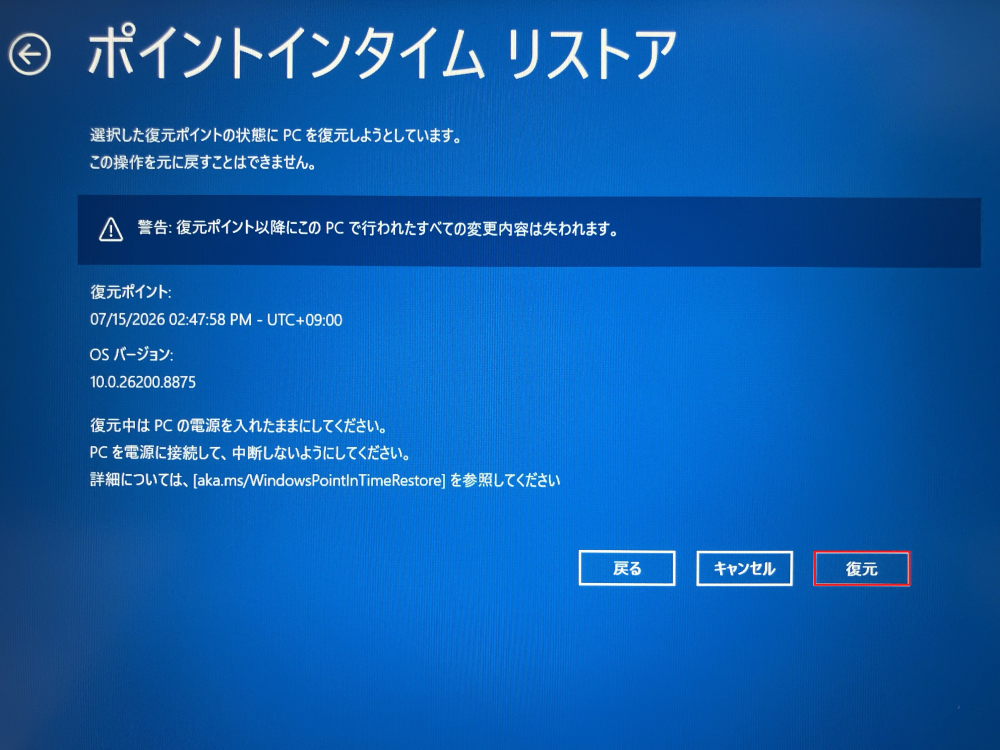This screenshot has height=750, width=1000.
Task: Click the 復元ポイント: label
Action: (x=131, y=292)
